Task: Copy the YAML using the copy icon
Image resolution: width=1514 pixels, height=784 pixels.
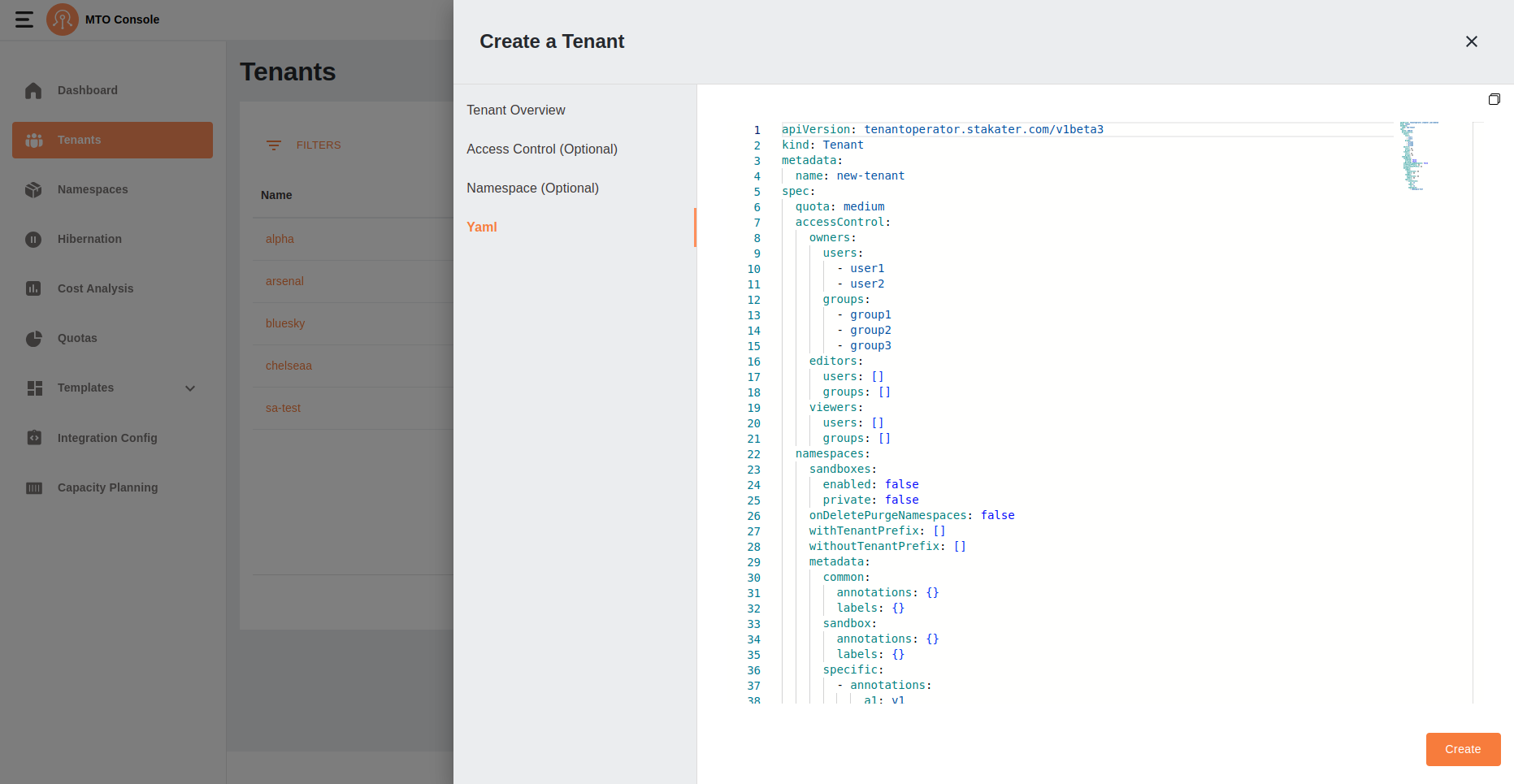Action: [1494, 99]
